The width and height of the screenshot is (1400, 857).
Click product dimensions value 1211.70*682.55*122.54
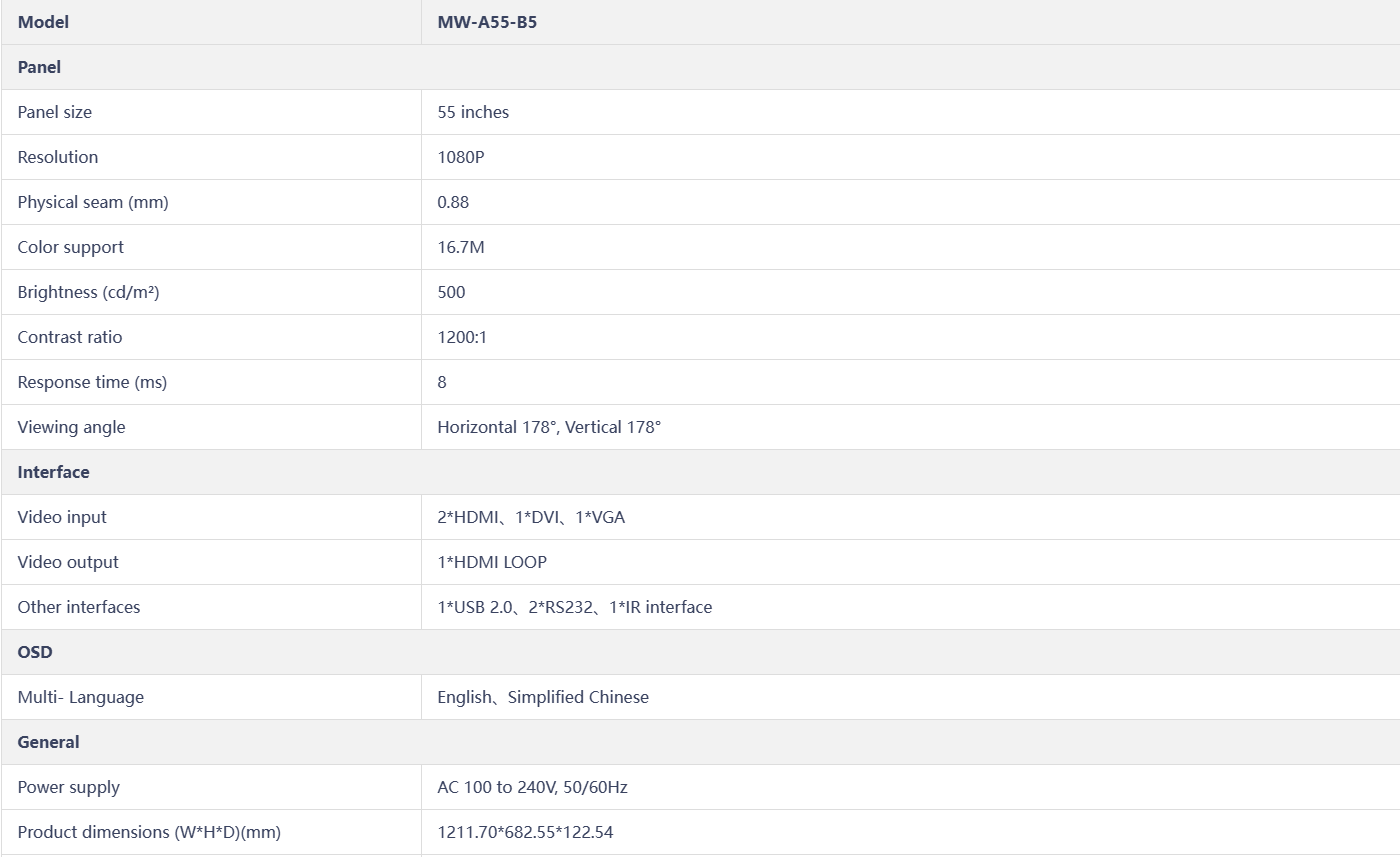pyautogui.click(x=525, y=832)
